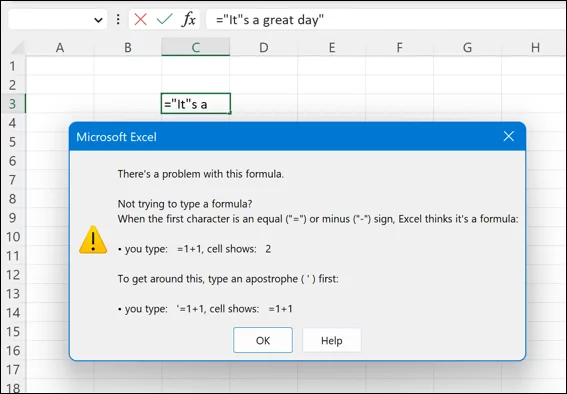Select row 2 header
Viewport: 567px width, 394px height.
[13, 85]
